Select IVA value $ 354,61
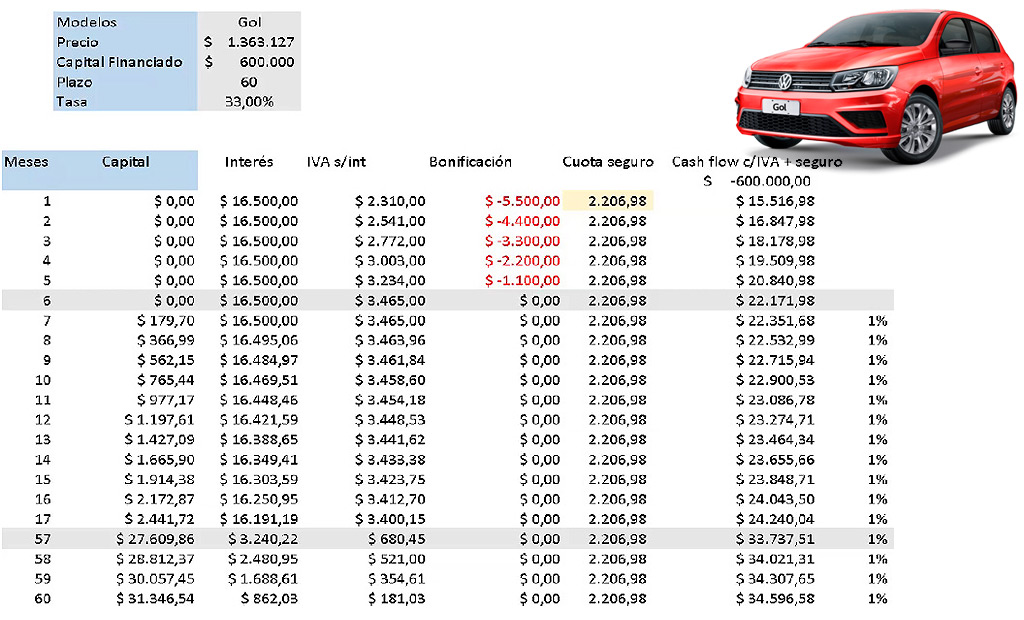 (x=396, y=579)
